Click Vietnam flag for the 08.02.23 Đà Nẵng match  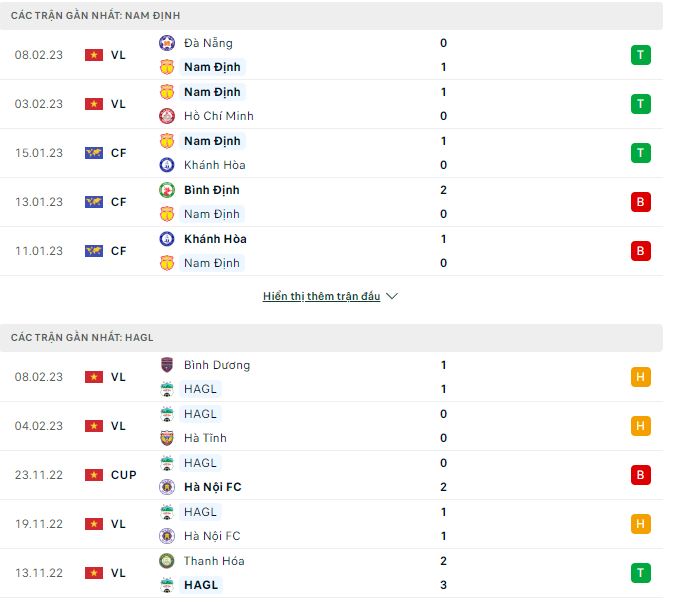[94, 55]
